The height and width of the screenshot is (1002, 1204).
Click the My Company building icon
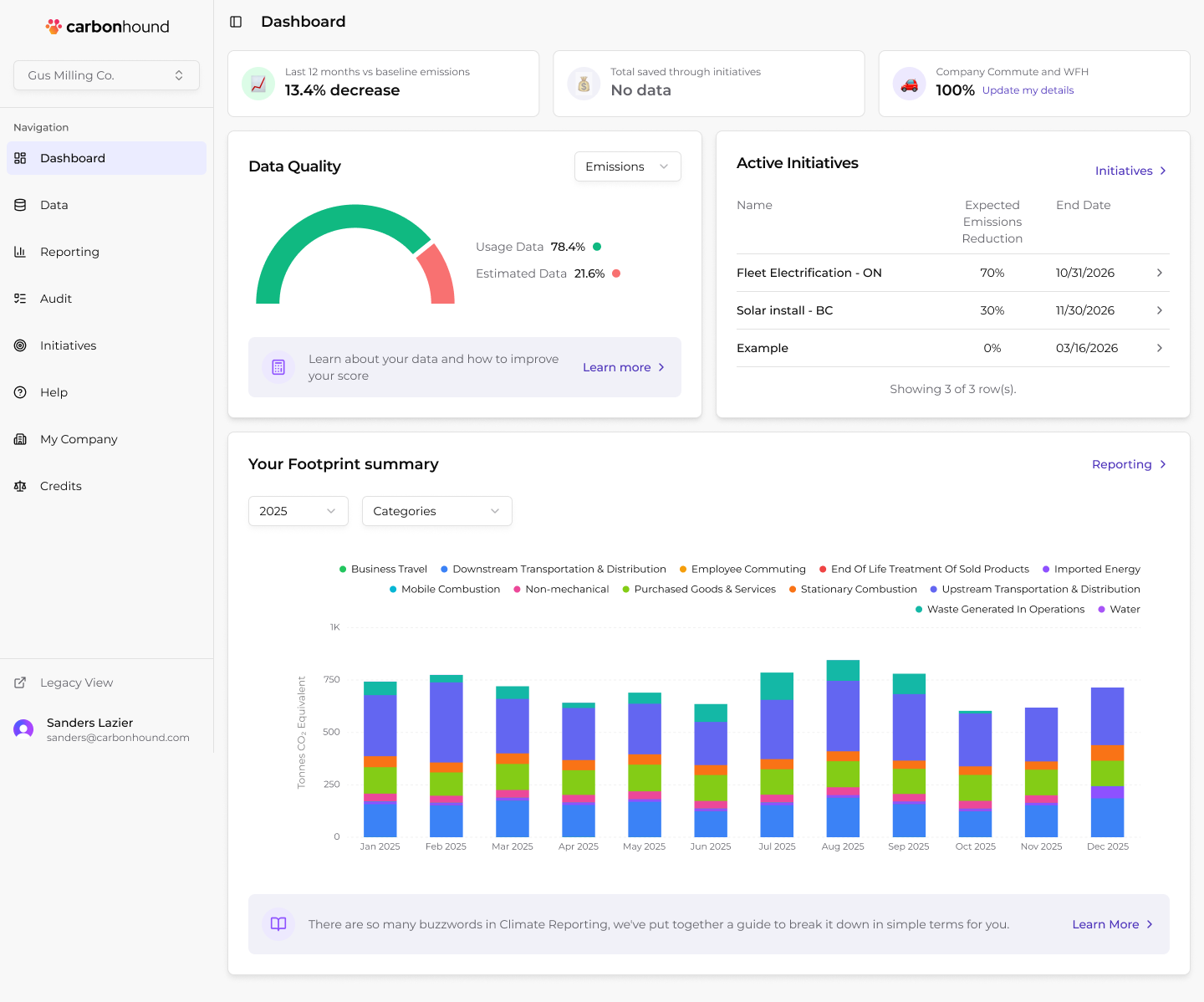point(20,439)
